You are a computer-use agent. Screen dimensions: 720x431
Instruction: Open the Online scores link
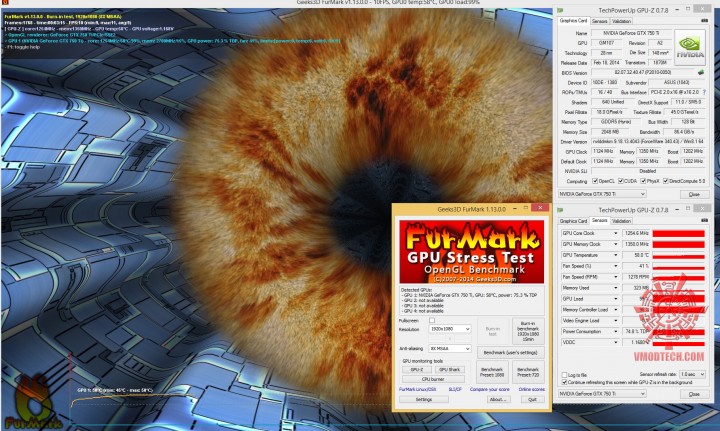pyautogui.click(x=532, y=389)
